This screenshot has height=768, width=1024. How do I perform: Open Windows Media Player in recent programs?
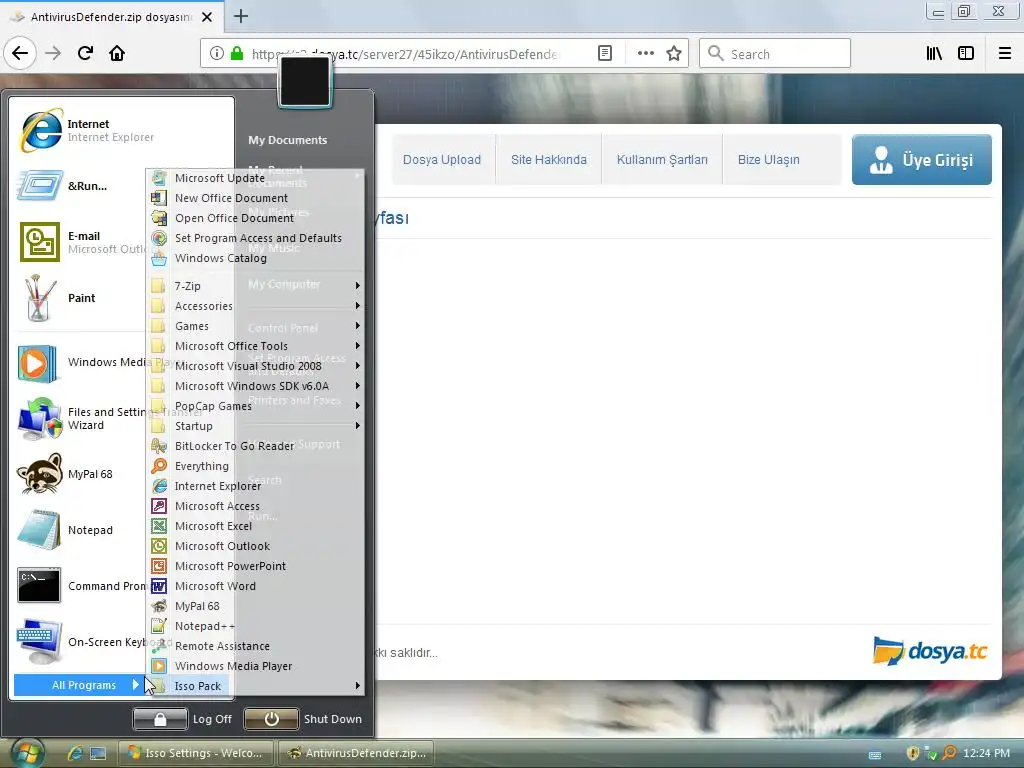[x=83, y=362]
